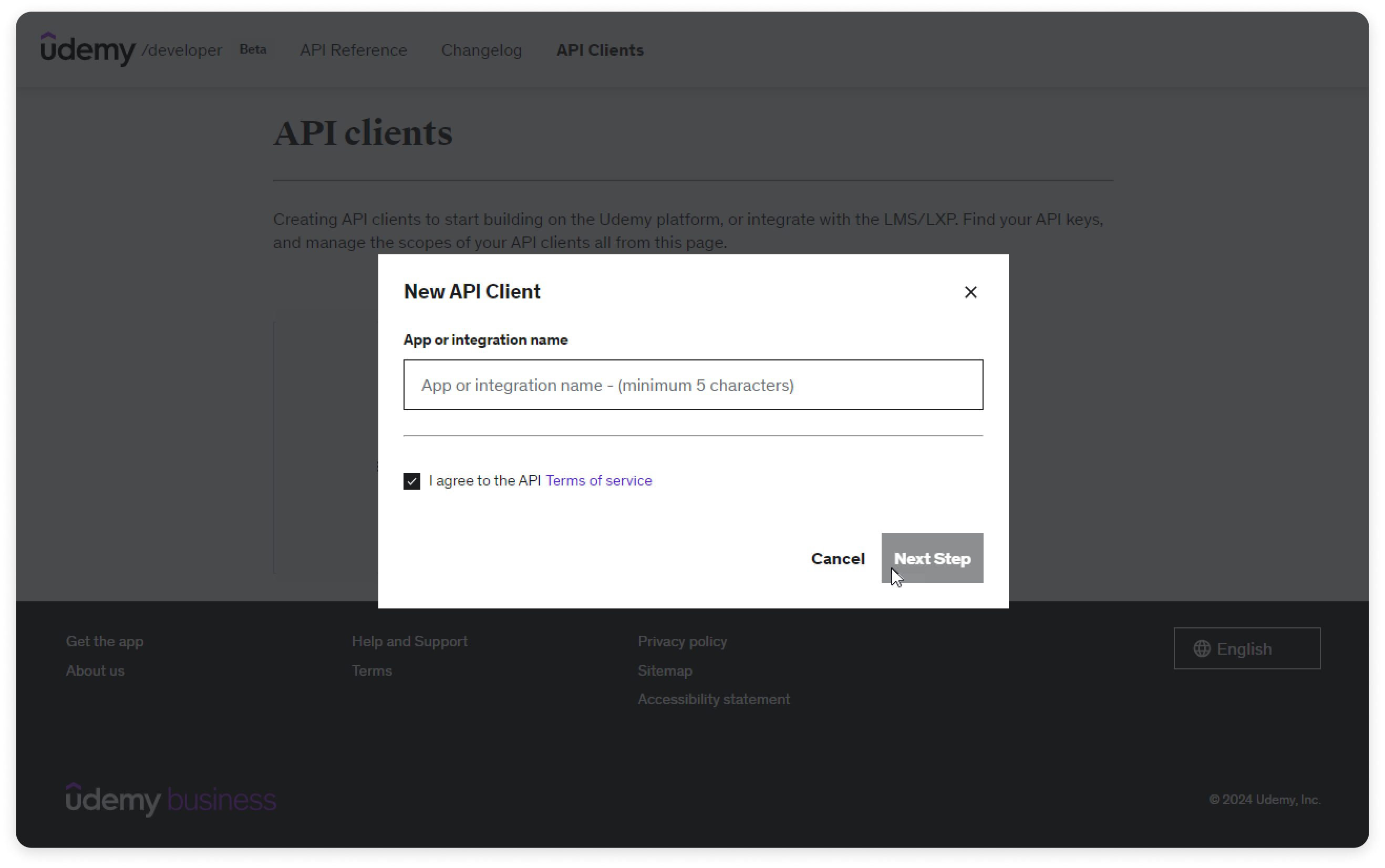This screenshot has width=1385, height=868.
Task: Open the Accessibility statement link
Action: click(714, 699)
